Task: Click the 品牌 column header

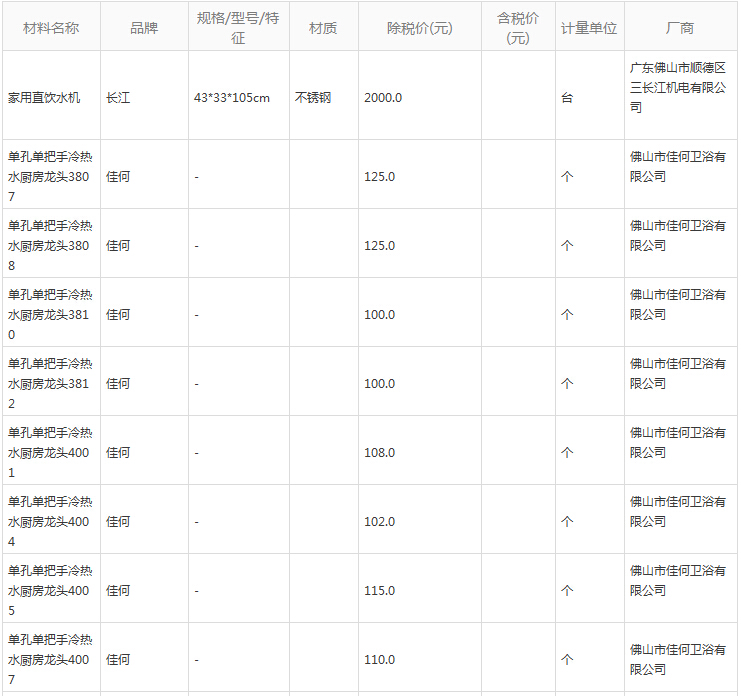Action: point(144,28)
